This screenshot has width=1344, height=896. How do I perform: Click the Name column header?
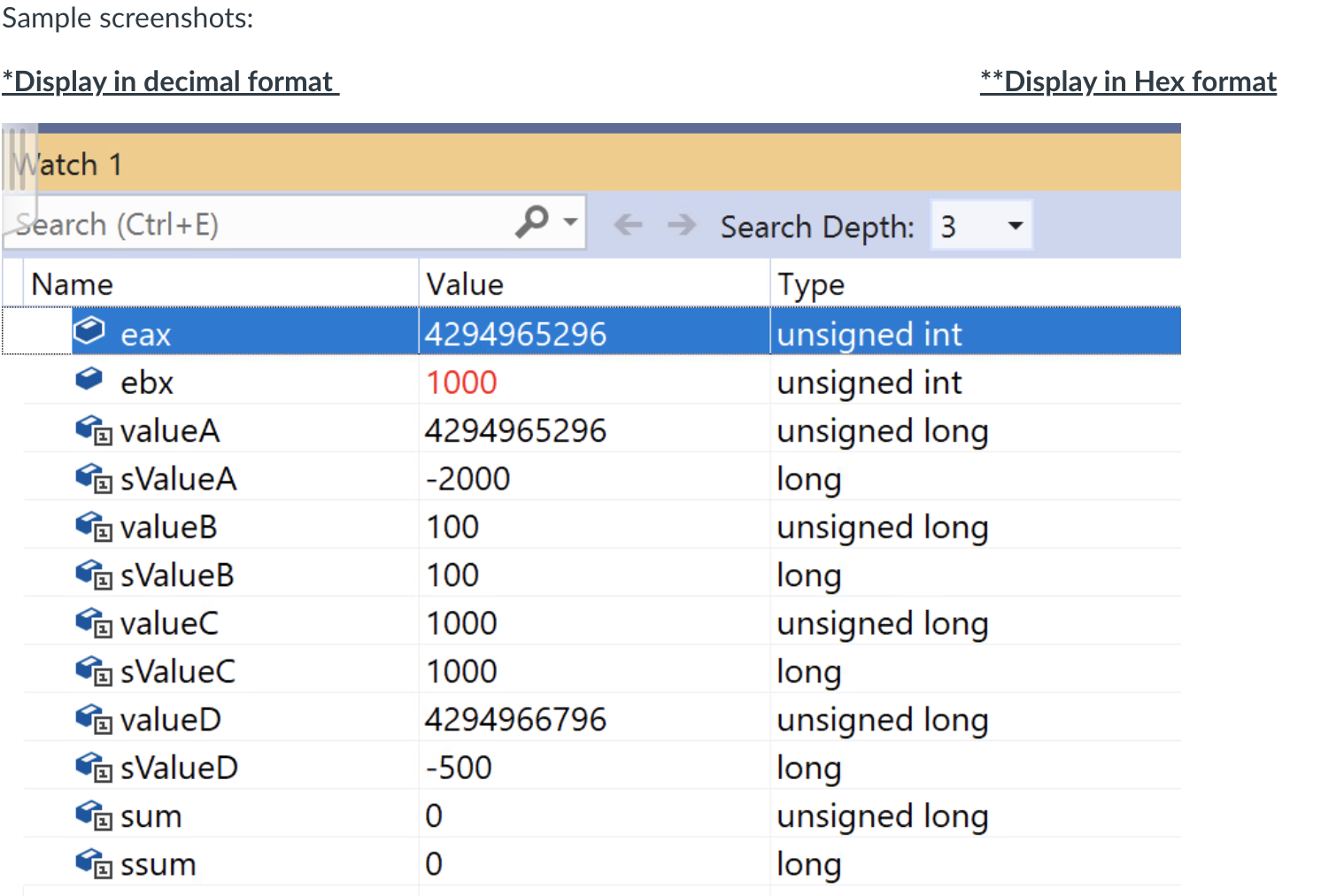point(72,283)
